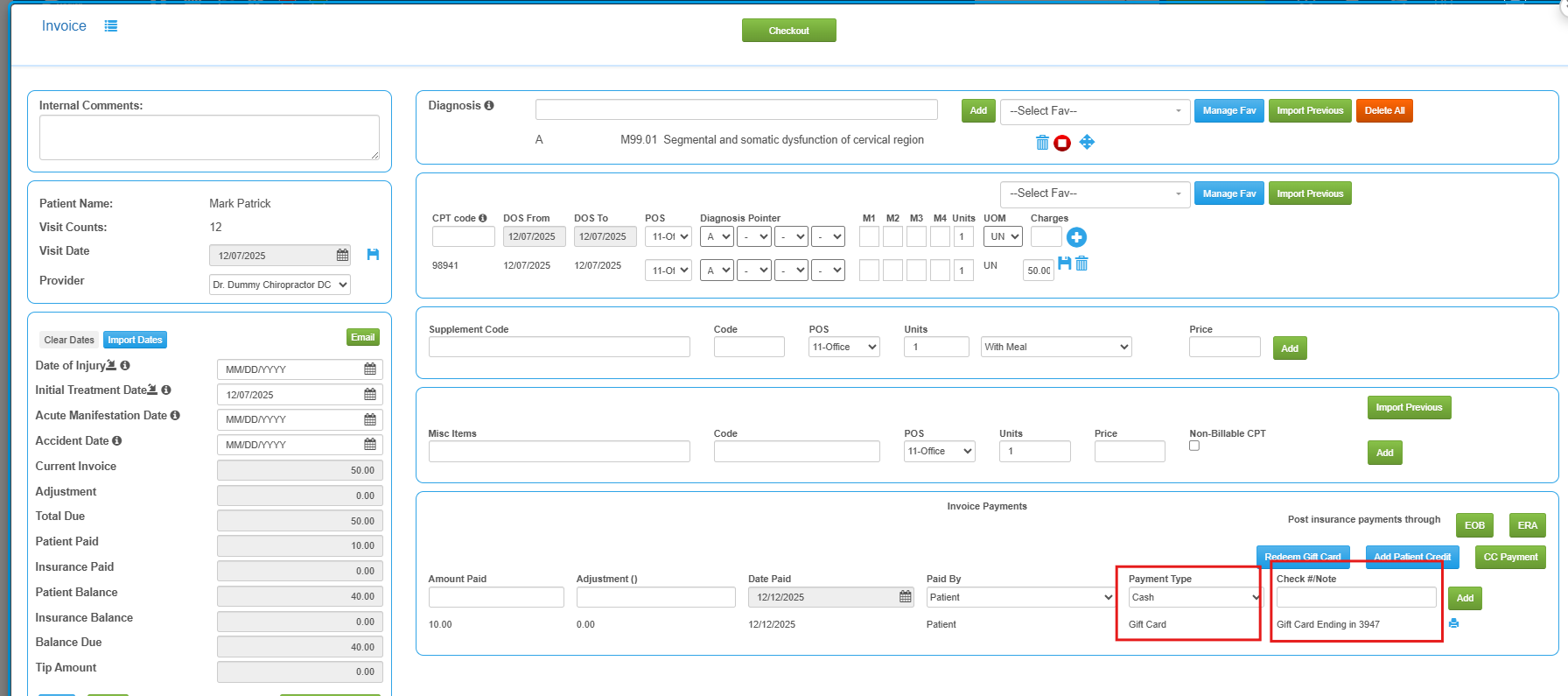The width and height of the screenshot is (1568, 696).
Task: Open the calendar picker for Date of Injury
Action: [370, 369]
